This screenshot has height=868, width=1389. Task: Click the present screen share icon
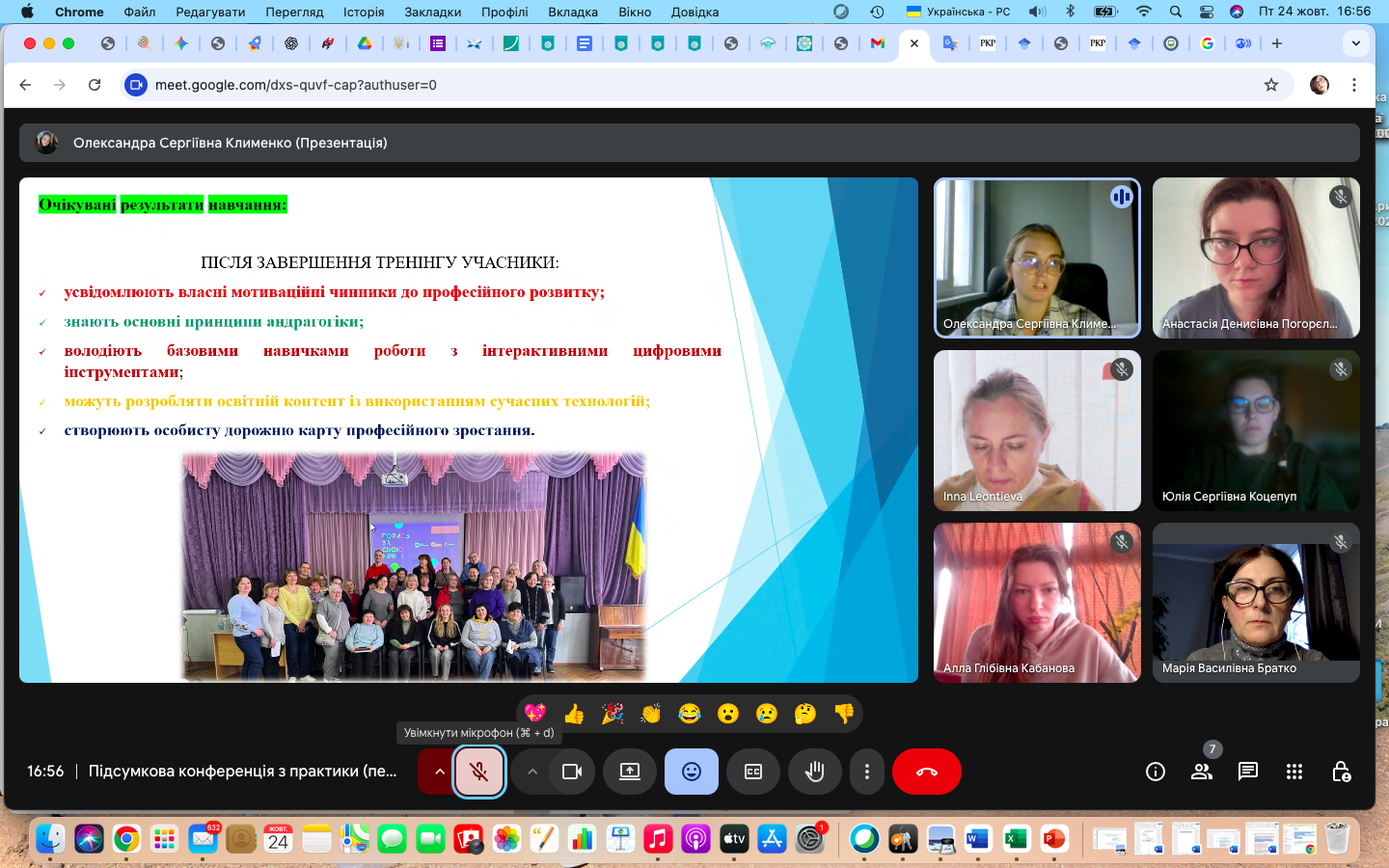pyautogui.click(x=630, y=772)
